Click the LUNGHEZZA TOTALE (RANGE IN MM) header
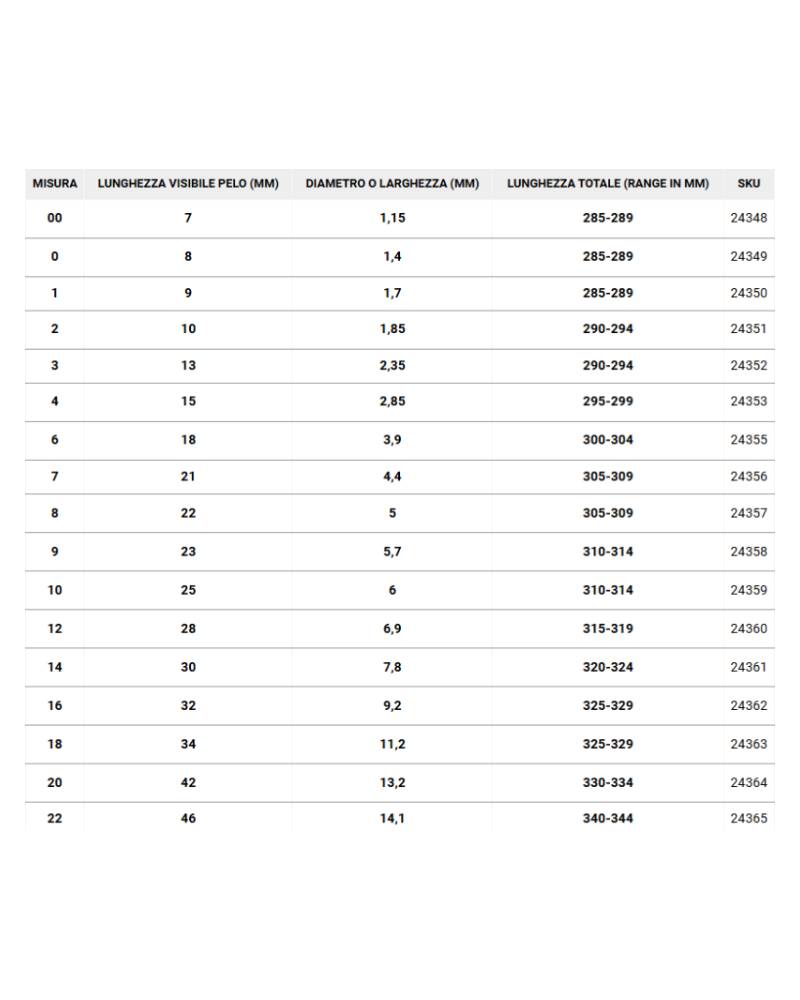The height and width of the screenshot is (1000, 800). click(608, 184)
